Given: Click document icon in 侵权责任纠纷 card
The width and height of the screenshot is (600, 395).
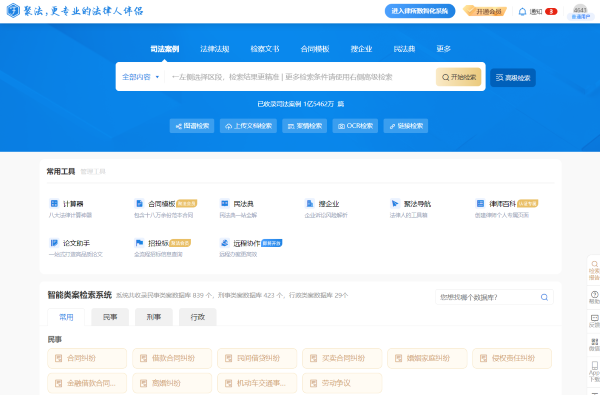Looking at the screenshot, I should click(x=483, y=358).
